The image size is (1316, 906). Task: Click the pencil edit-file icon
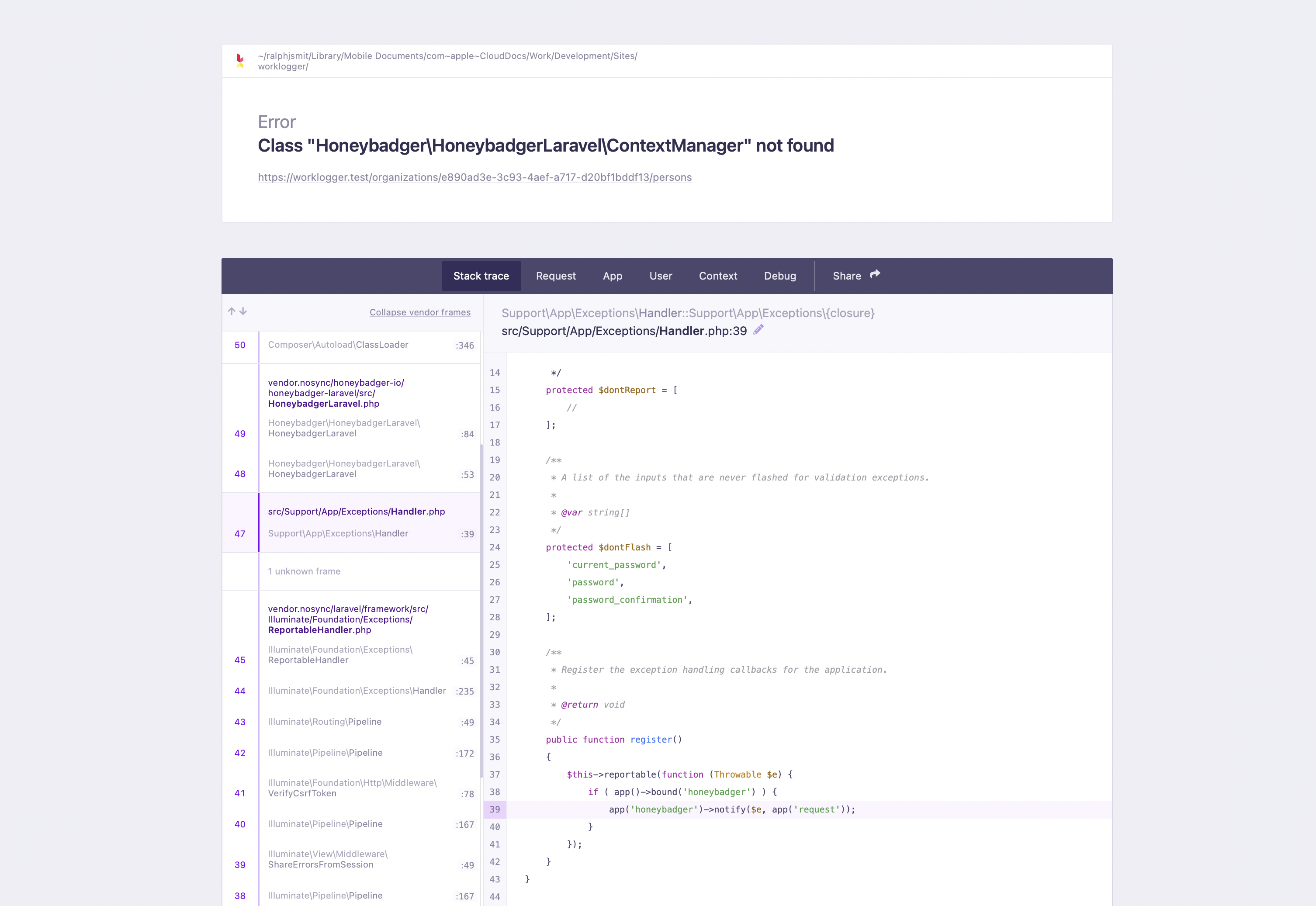tap(758, 330)
